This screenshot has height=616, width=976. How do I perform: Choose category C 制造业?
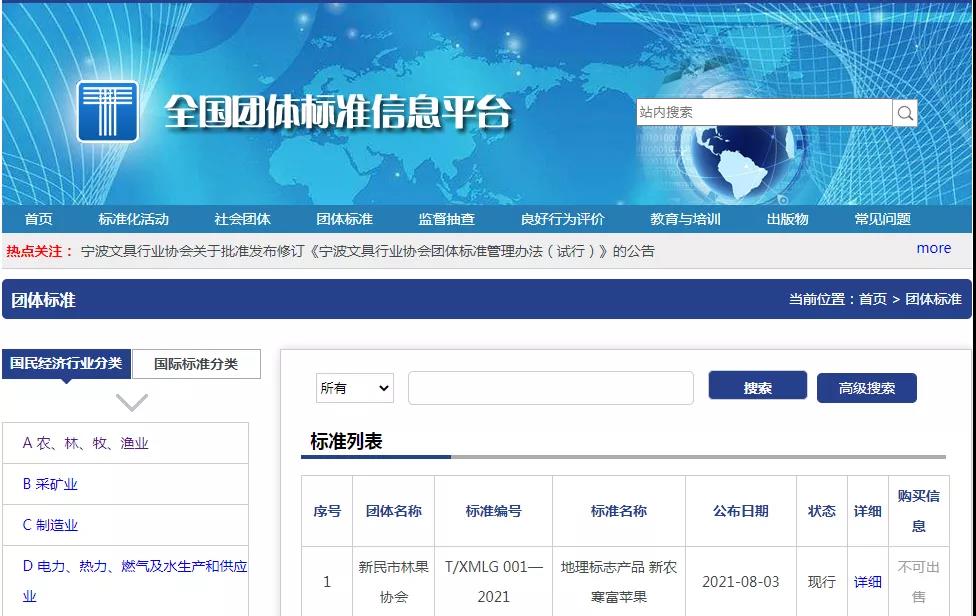tap(51, 525)
